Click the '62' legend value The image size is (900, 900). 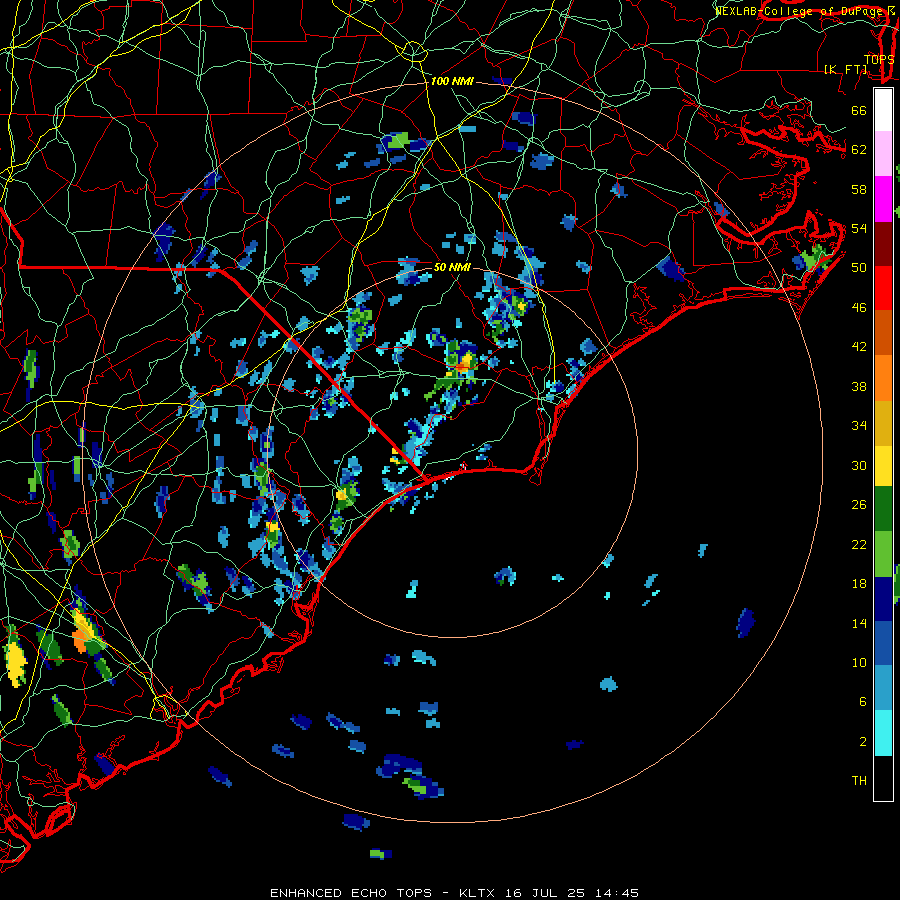[859, 150]
